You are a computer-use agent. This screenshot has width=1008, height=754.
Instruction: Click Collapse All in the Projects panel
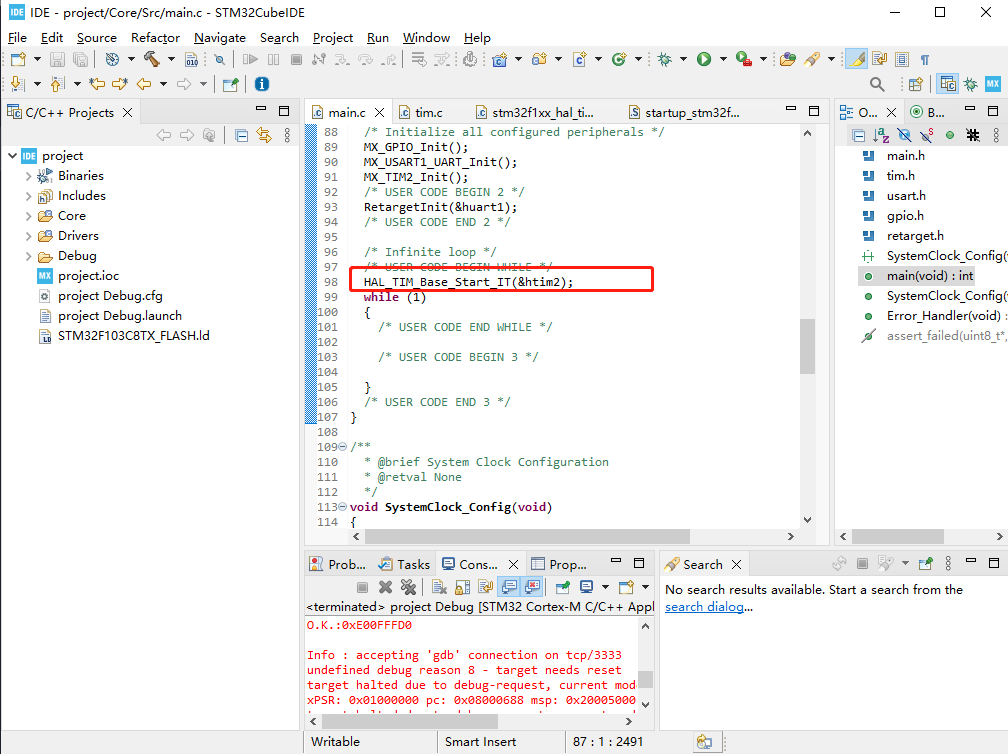pyautogui.click(x=241, y=135)
